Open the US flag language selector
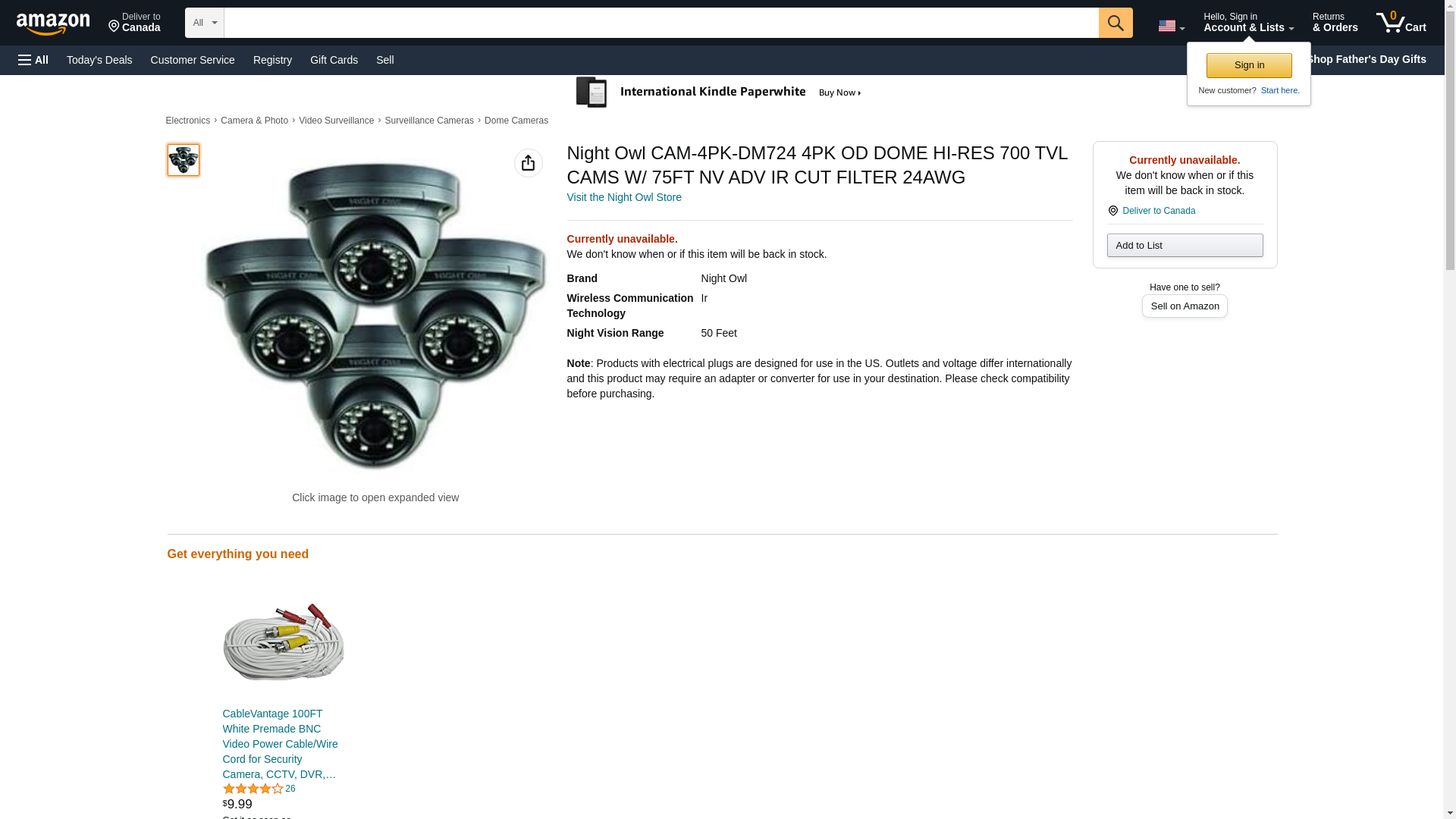This screenshot has width=1456, height=819. point(1170,26)
